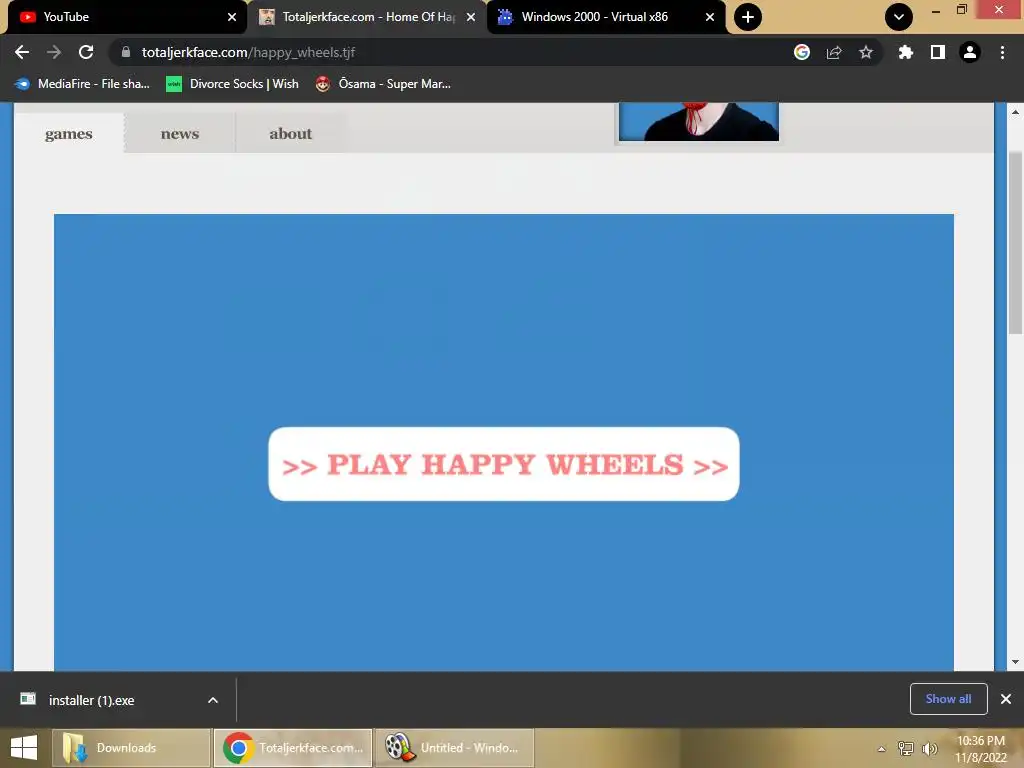Open the taskbar clock and date

click(x=980, y=749)
